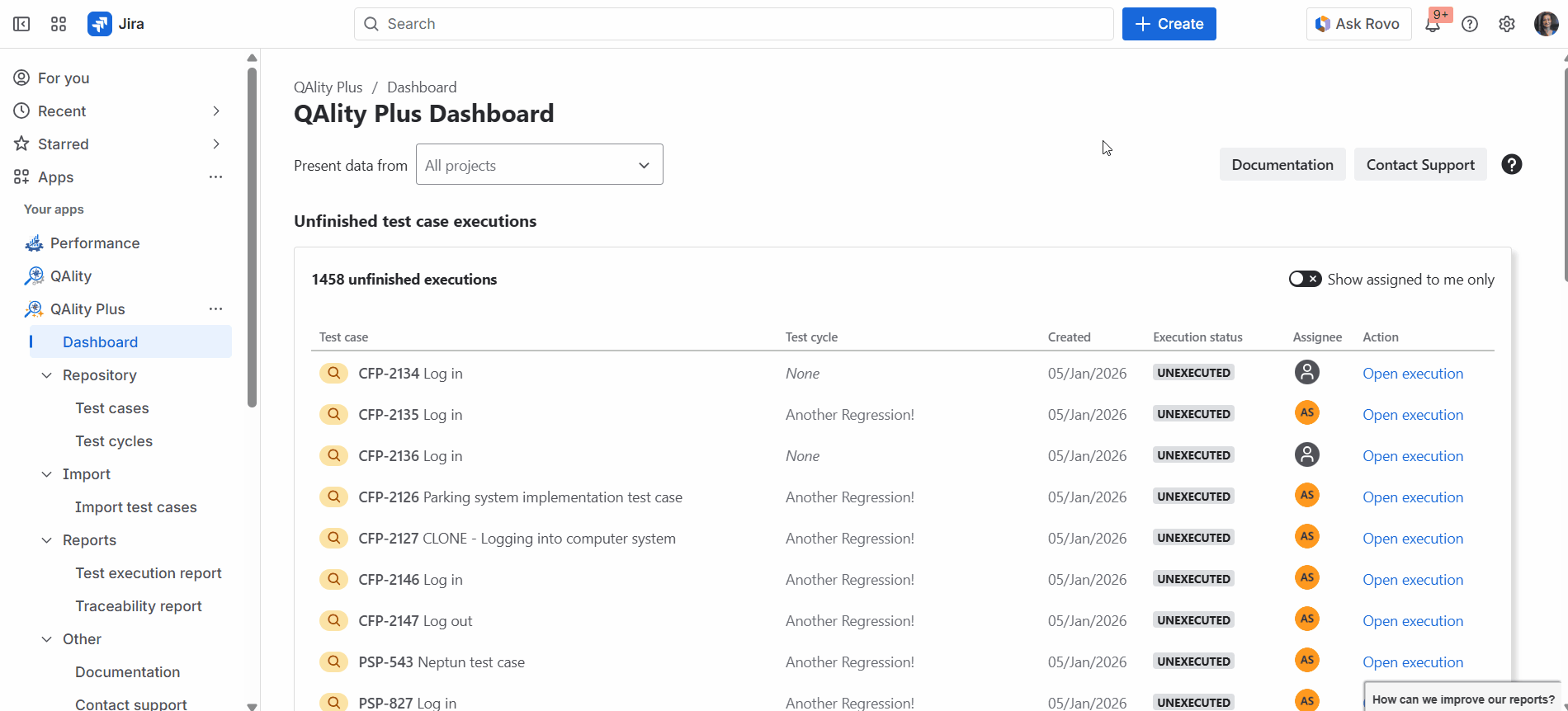Click the AS assignee avatar in CFP-2135 row
Image resolution: width=1568 pixels, height=711 pixels.
pyautogui.click(x=1306, y=412)
